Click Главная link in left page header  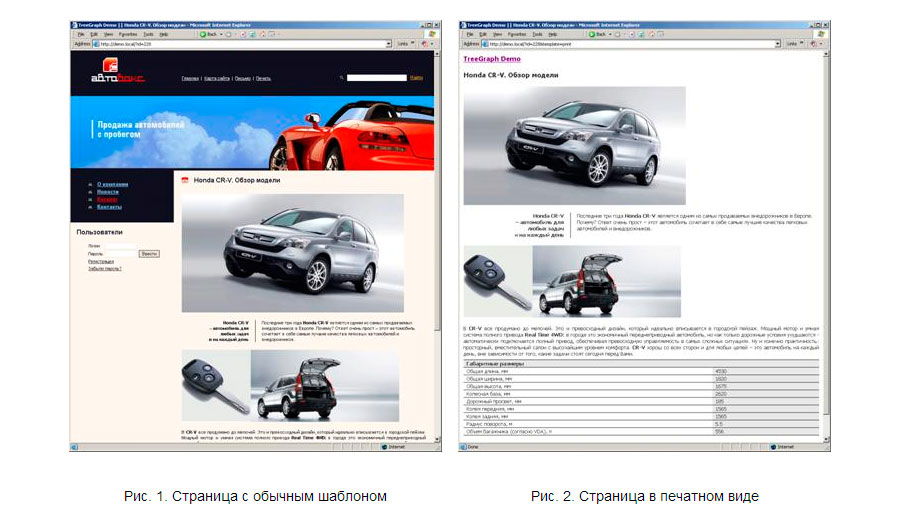click(x=190, y=79)
